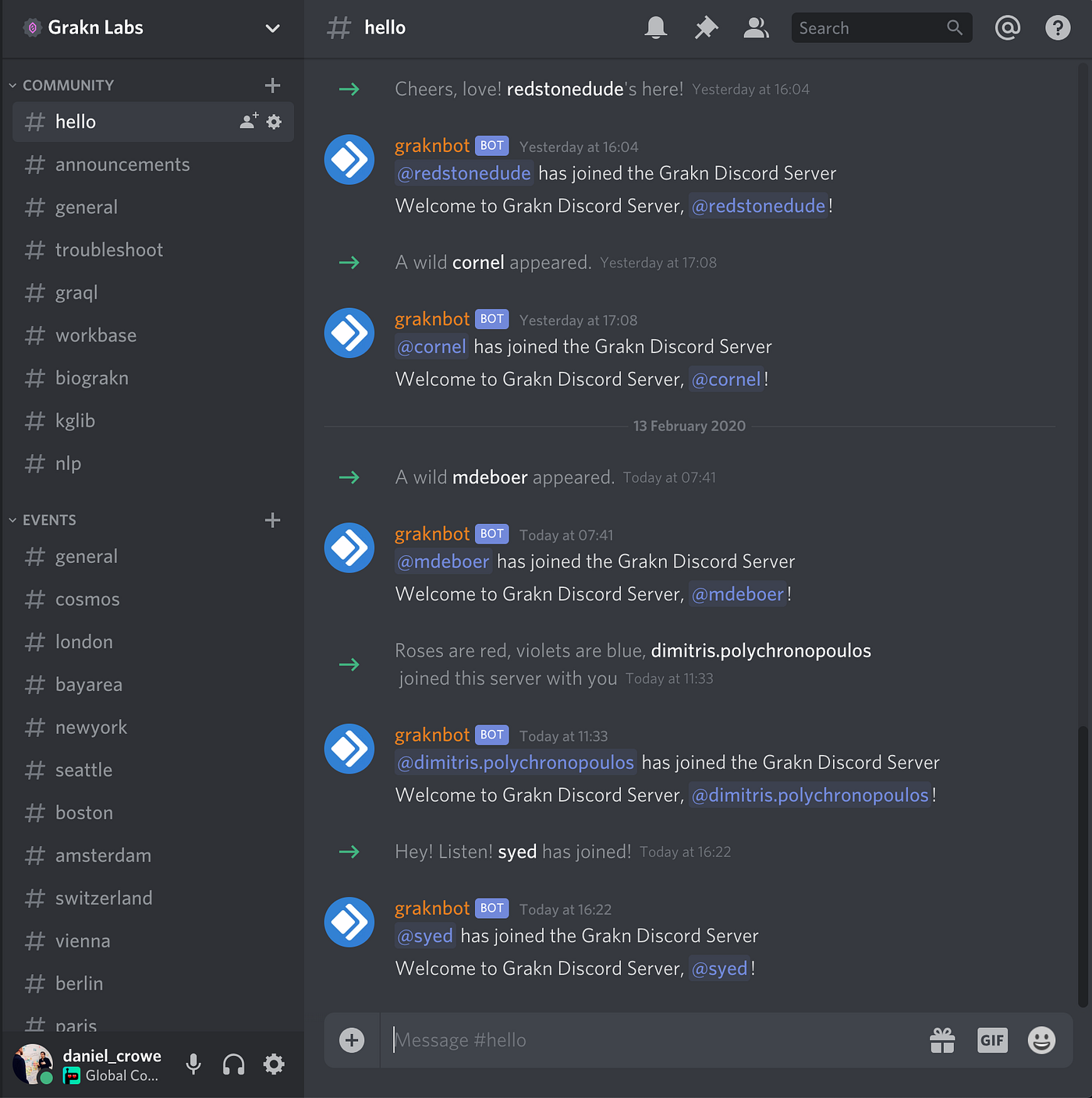Image resolution: width=1092 pixels, height=1098 pixels.
Task: Collapse the EVENTS category
Action: point(44,520)
